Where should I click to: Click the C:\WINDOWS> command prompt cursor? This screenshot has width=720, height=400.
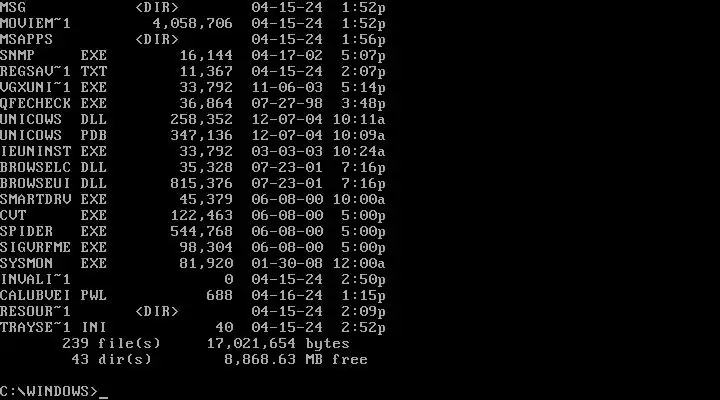[x=104, y=392]
